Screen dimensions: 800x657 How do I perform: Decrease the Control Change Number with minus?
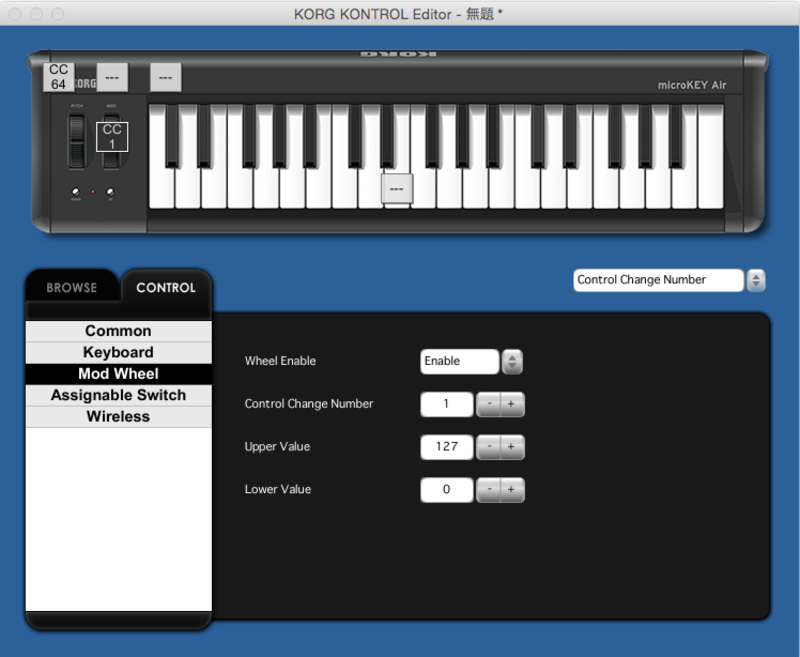pos(489,404)
